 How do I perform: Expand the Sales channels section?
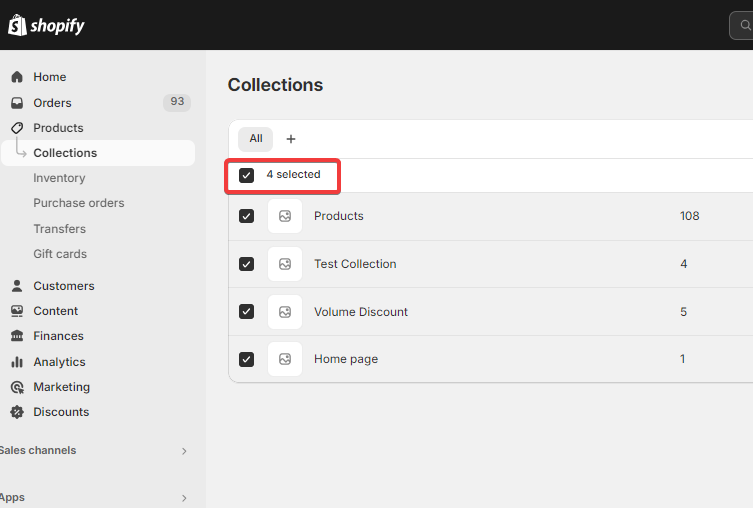(x=184, y=451)
